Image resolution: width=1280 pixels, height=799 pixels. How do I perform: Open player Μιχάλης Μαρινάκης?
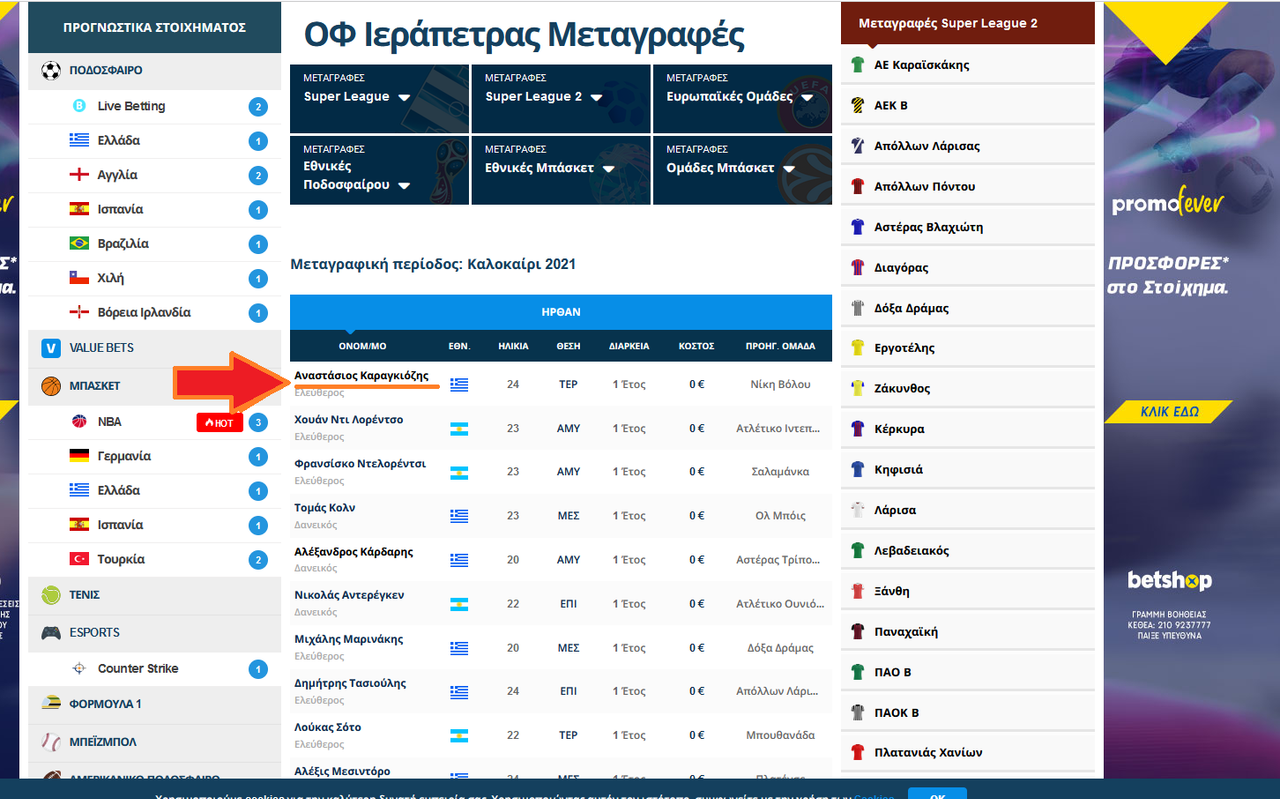tap(349, 639)
